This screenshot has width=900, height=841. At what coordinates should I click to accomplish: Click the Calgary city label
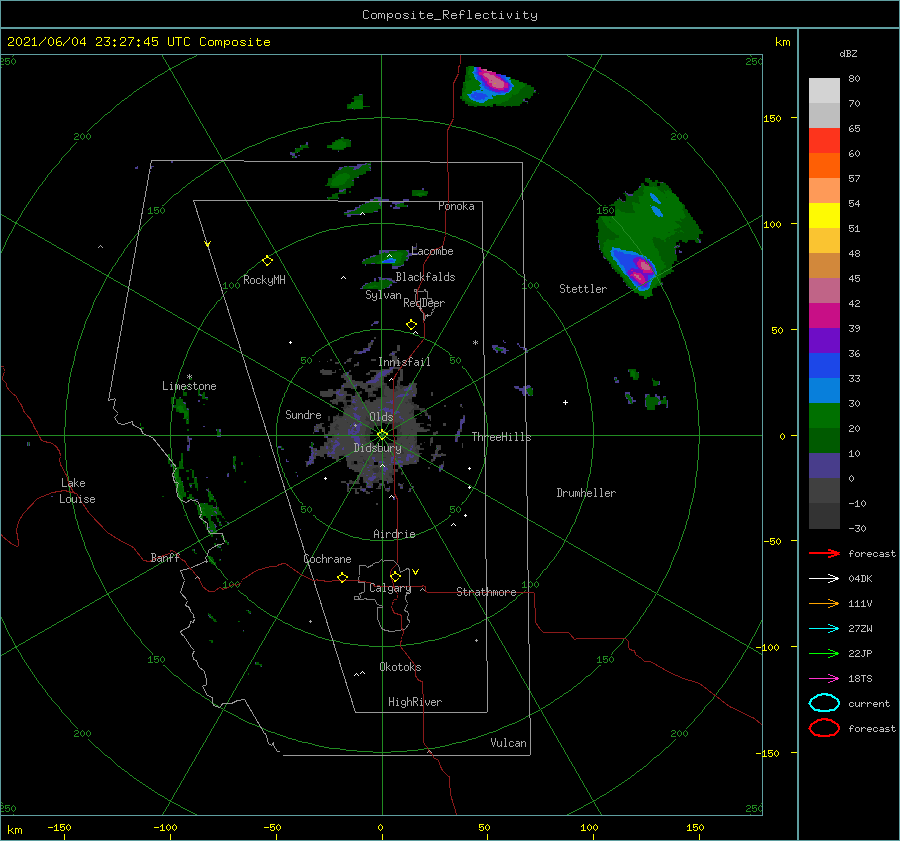390,588
